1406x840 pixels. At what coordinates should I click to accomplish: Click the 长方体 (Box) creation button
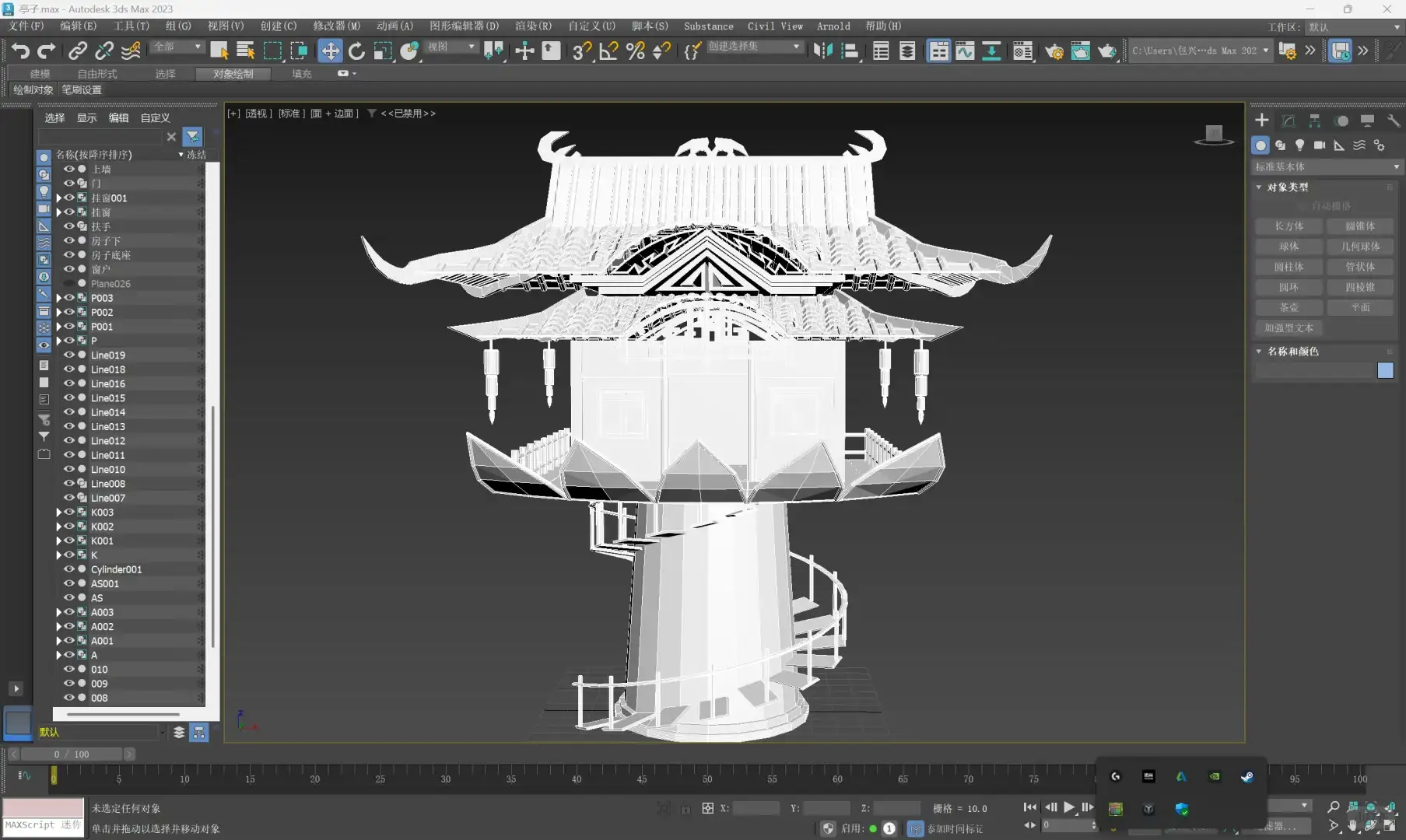pyautogui.click(x=1288, y=226)
